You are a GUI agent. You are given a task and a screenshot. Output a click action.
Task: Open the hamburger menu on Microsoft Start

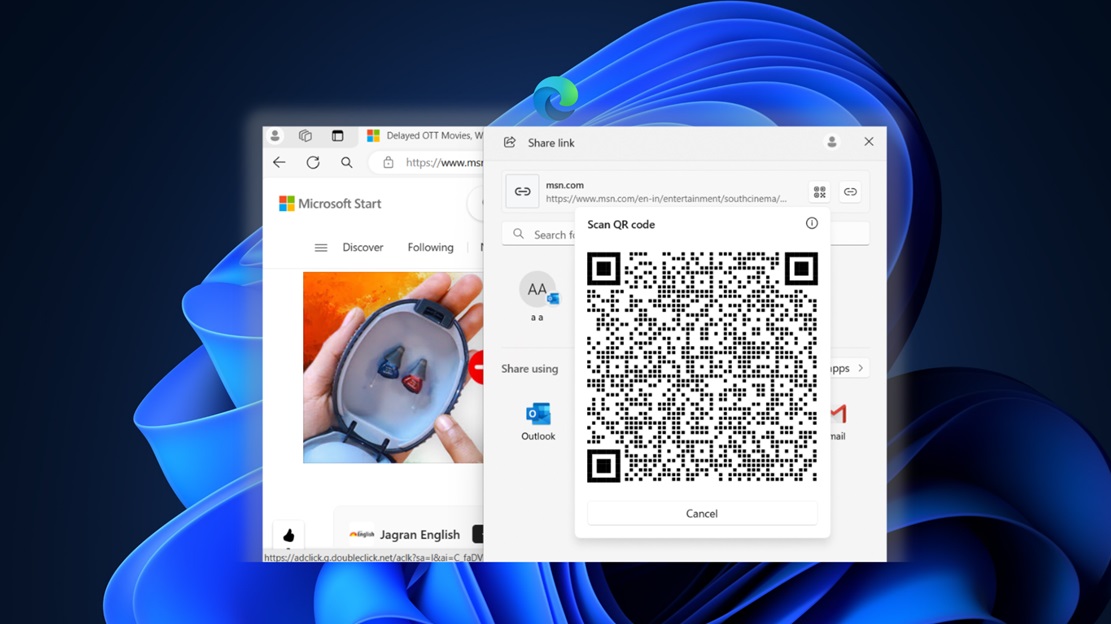[321, 248]
